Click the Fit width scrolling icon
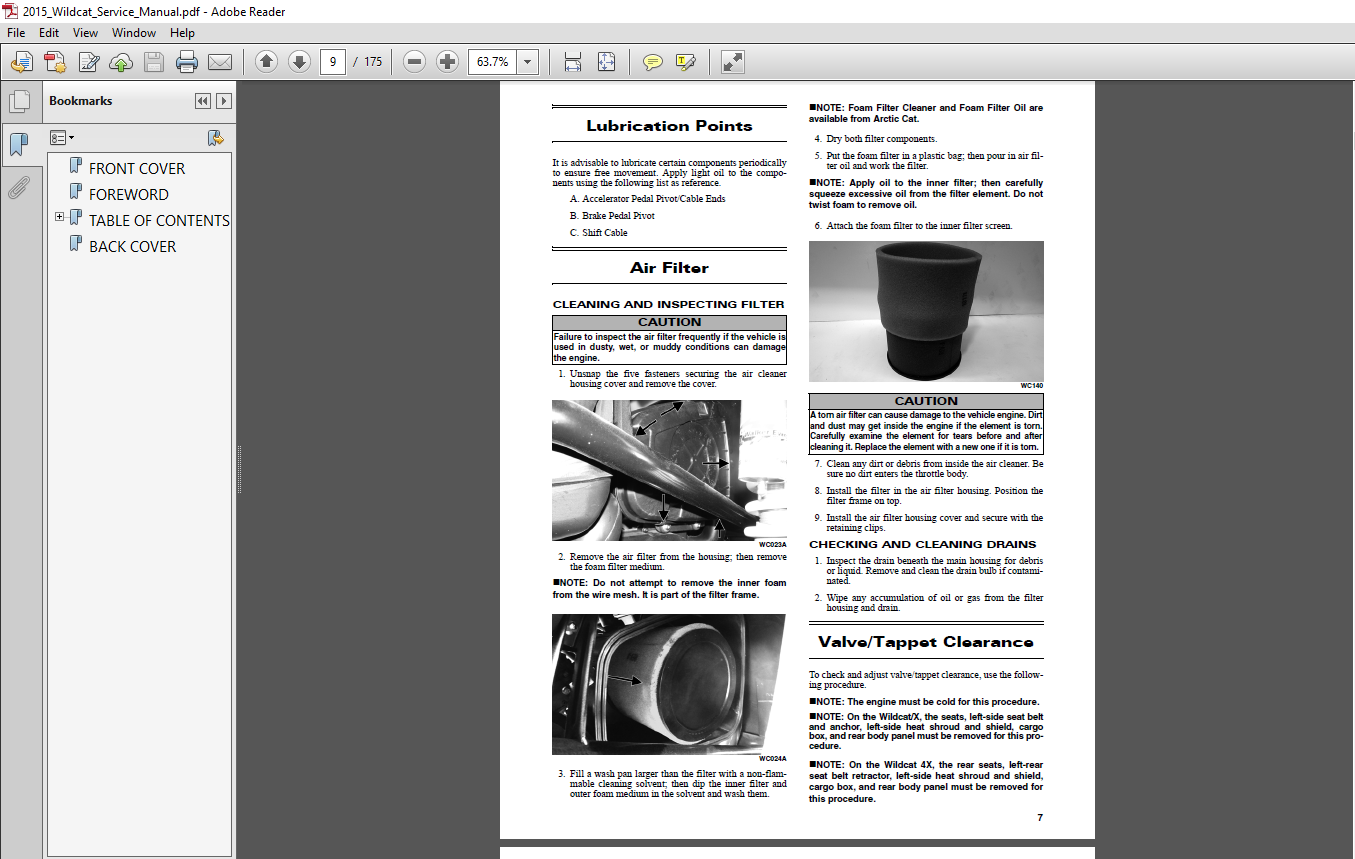This screenshot has height=859, width=1355. coord(573,62)
